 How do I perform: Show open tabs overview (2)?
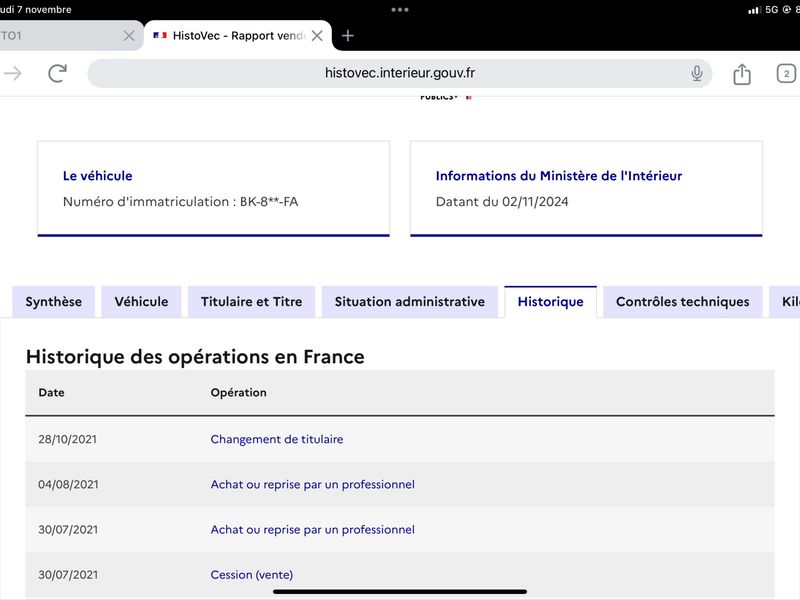(x=786, y=74)
